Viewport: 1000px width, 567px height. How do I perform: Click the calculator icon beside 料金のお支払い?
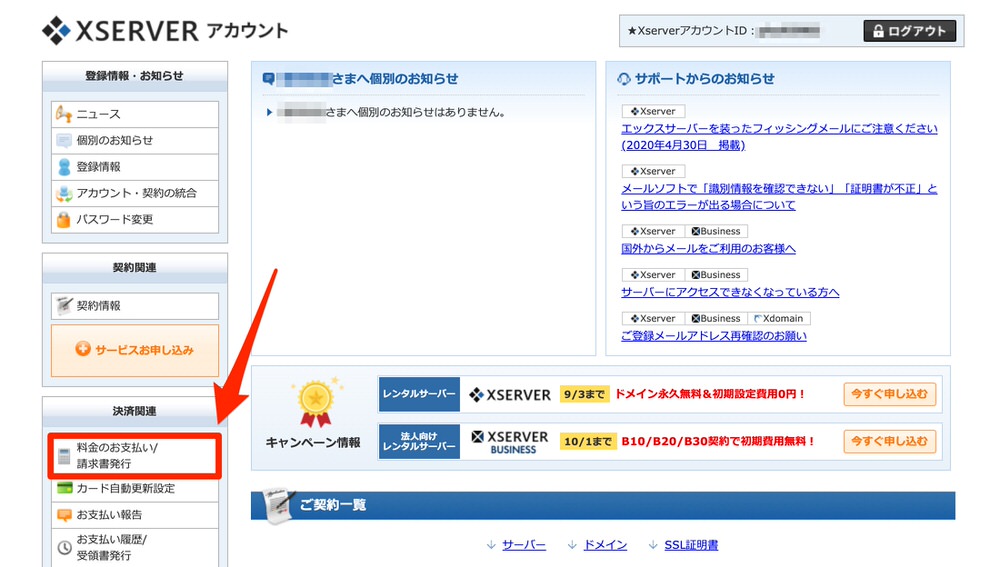[x=64, y=457]
